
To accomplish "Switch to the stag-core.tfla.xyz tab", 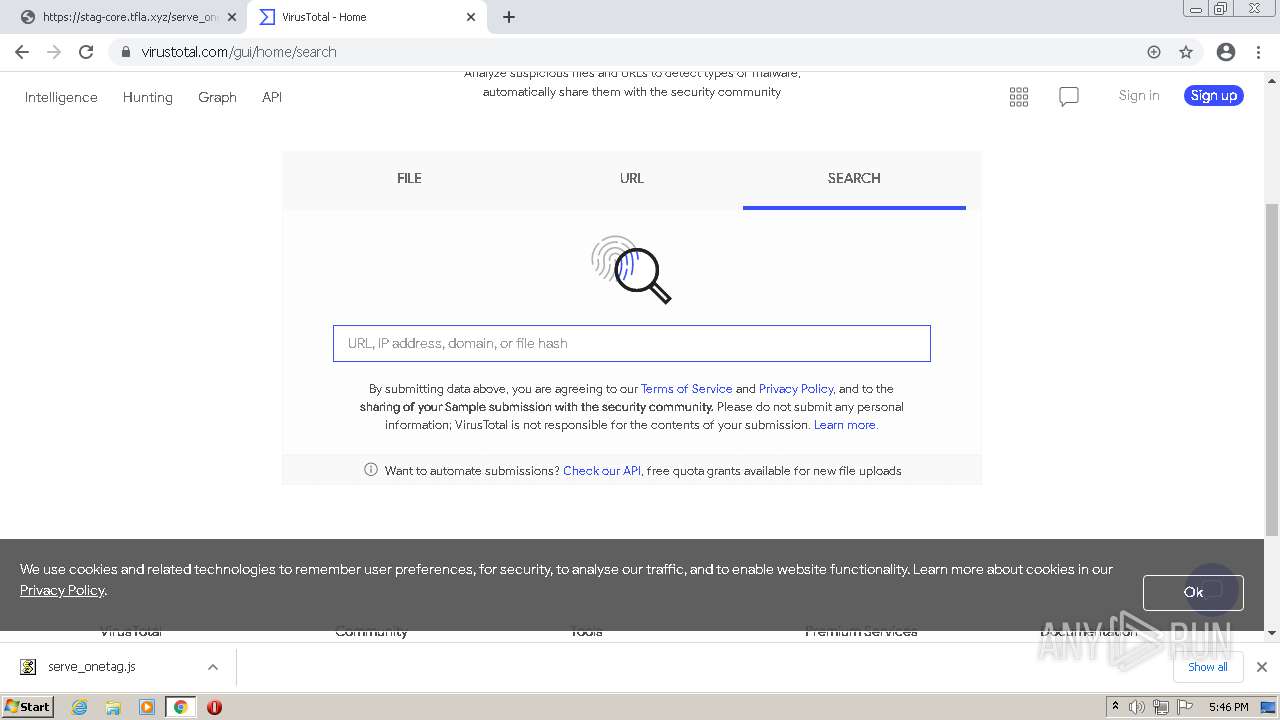I will click(x=124, y=17).
